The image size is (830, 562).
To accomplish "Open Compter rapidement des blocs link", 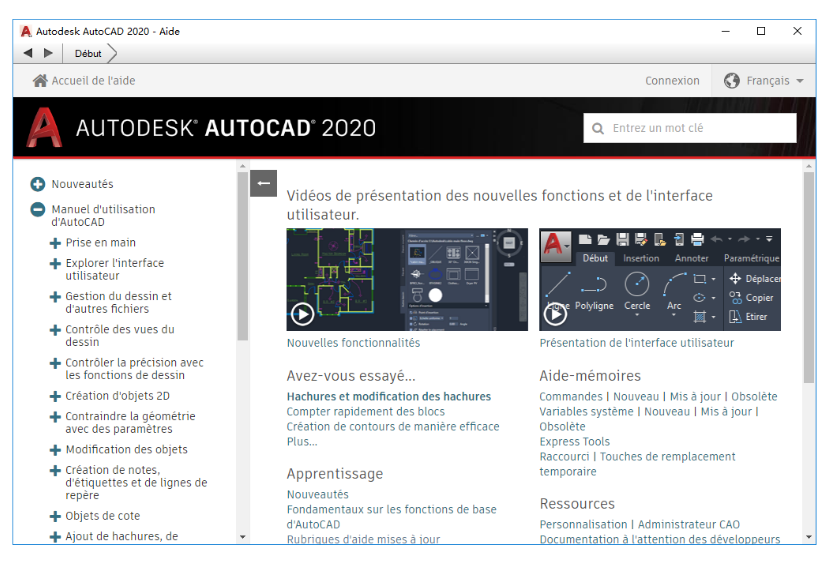I will [x=365, y=412].
